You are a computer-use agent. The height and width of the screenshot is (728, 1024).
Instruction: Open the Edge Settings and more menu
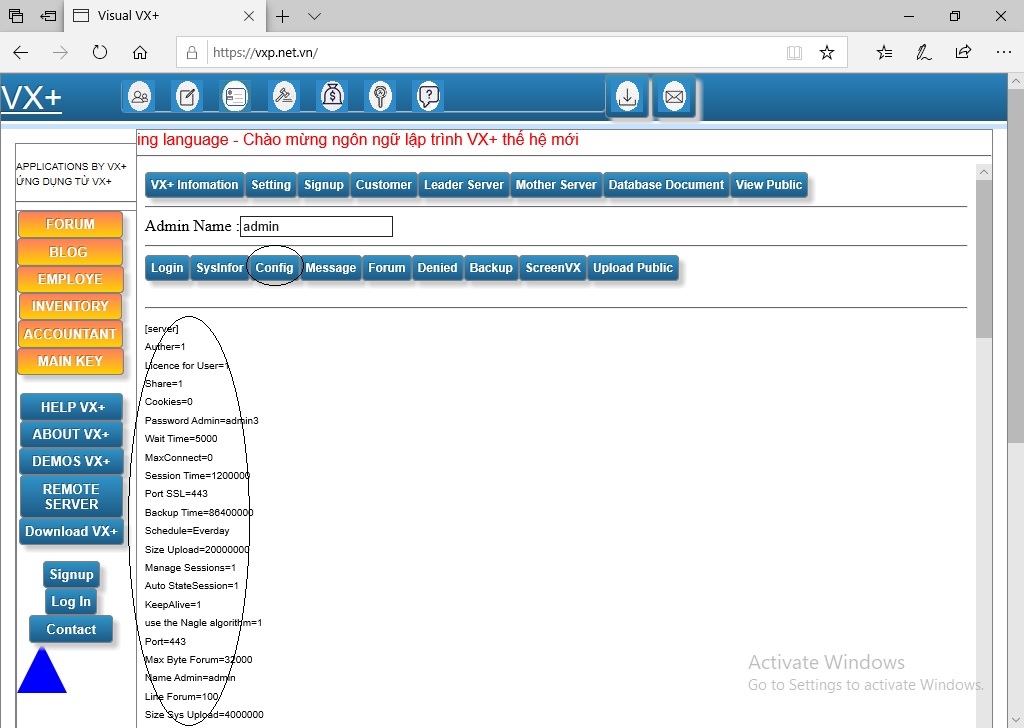(x=1003, y=52)
